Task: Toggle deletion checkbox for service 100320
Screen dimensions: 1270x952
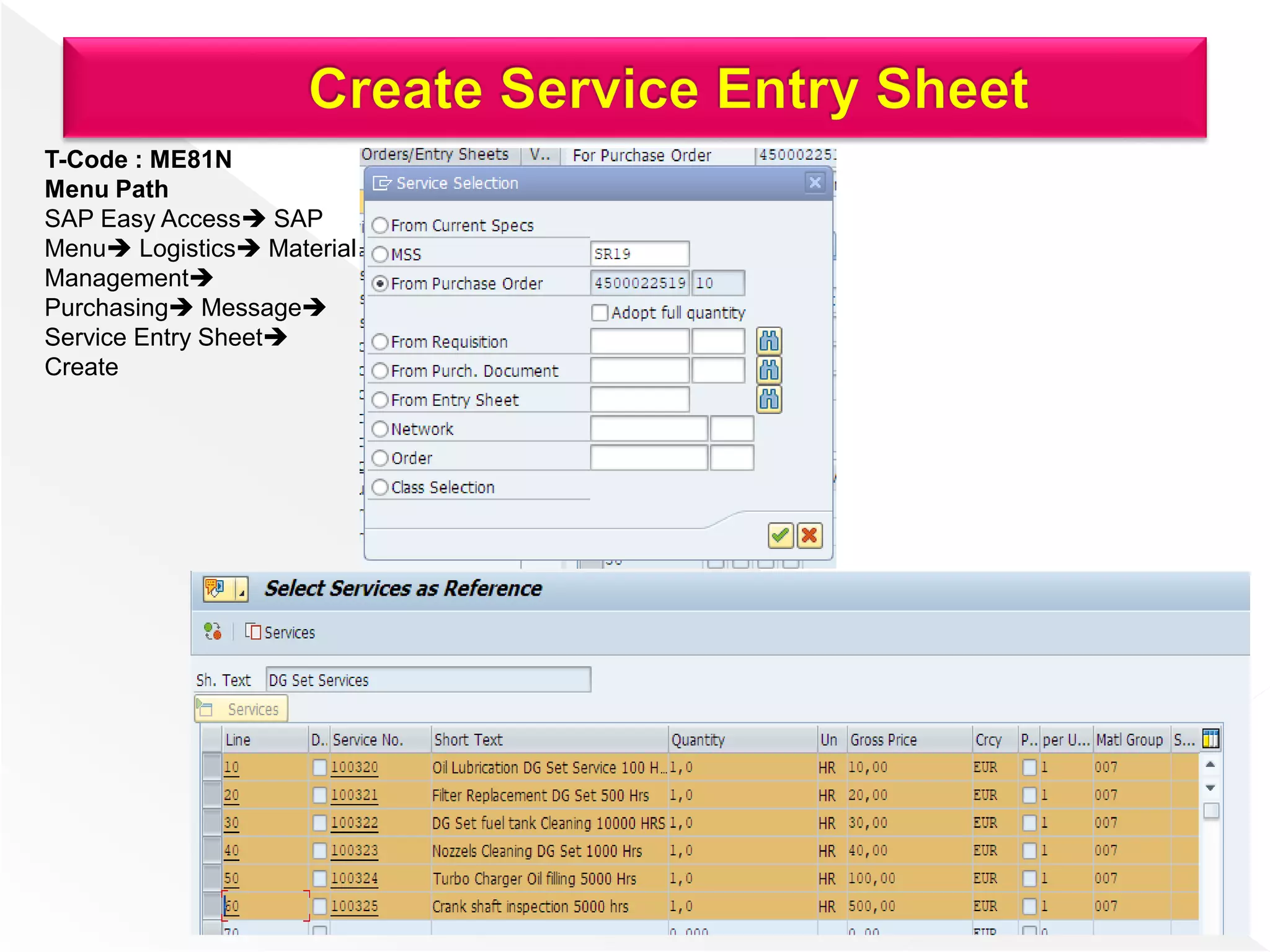Action: (319, 767)
